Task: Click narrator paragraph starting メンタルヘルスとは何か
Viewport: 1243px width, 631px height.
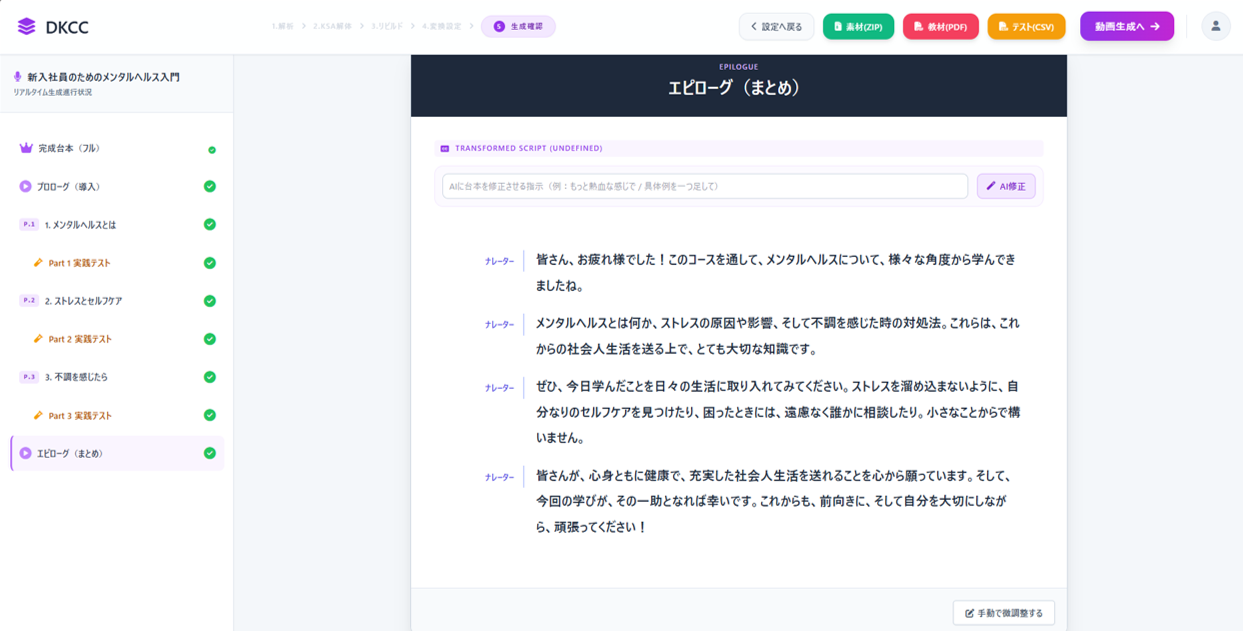Action: [x=778, y=336]
